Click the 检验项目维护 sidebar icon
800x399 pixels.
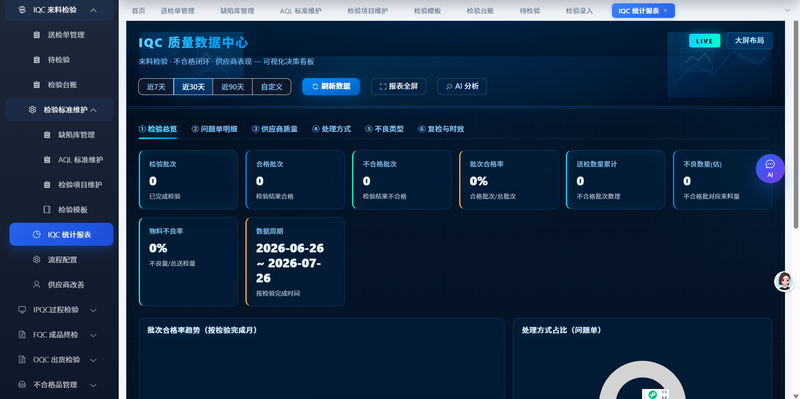point(47,185)
